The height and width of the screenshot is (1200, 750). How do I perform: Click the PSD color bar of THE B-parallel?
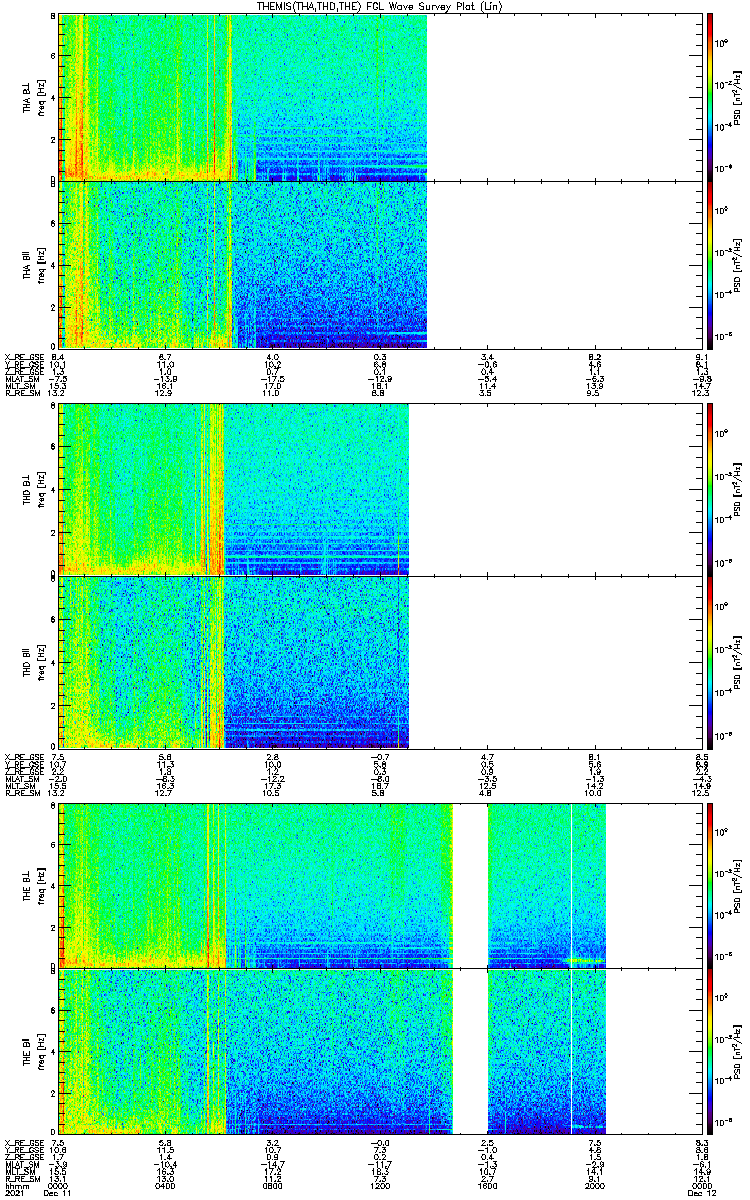pyautogui.click(x=710, y=1050)
